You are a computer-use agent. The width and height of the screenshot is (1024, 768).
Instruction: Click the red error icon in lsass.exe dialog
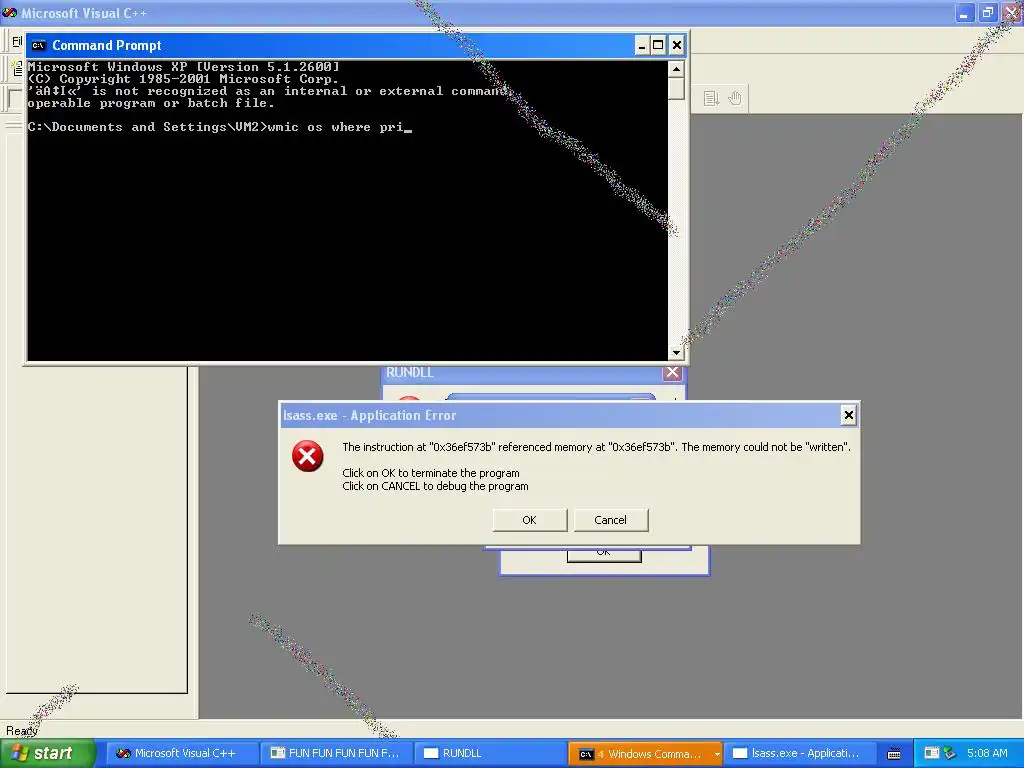308,456
